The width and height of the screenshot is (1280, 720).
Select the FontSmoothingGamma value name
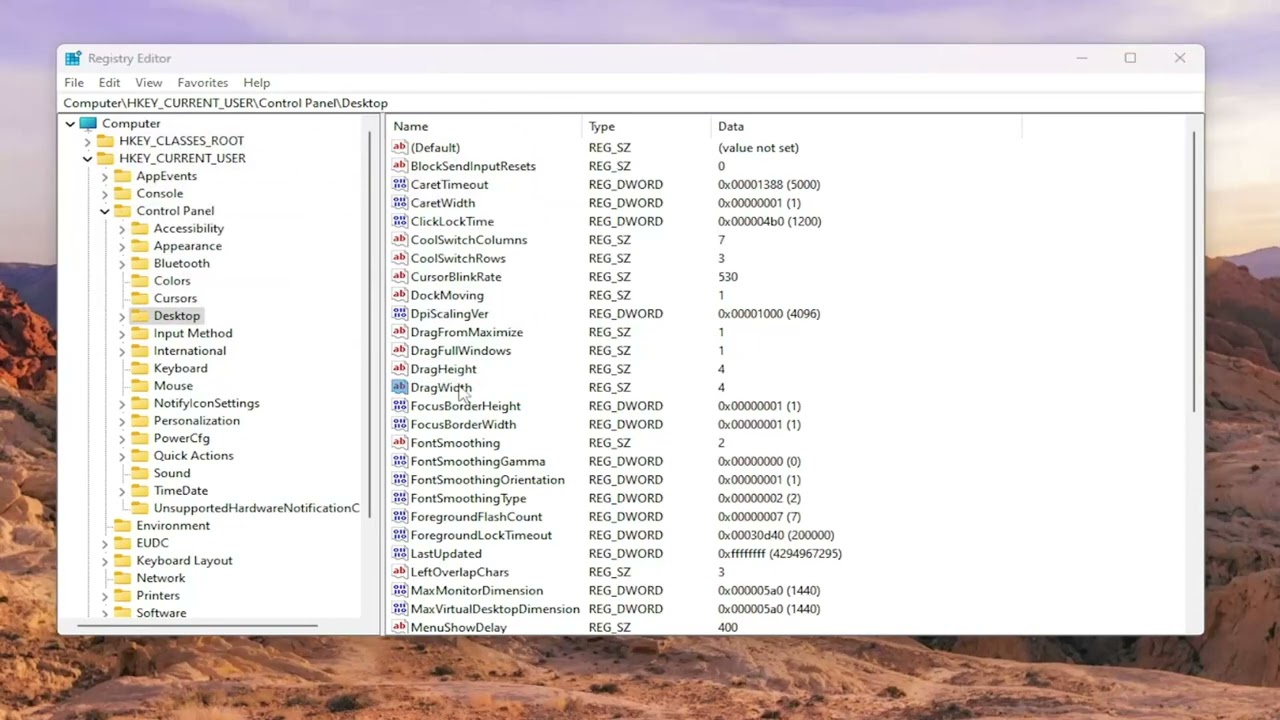pyautogui.click(x=478, y=462)
